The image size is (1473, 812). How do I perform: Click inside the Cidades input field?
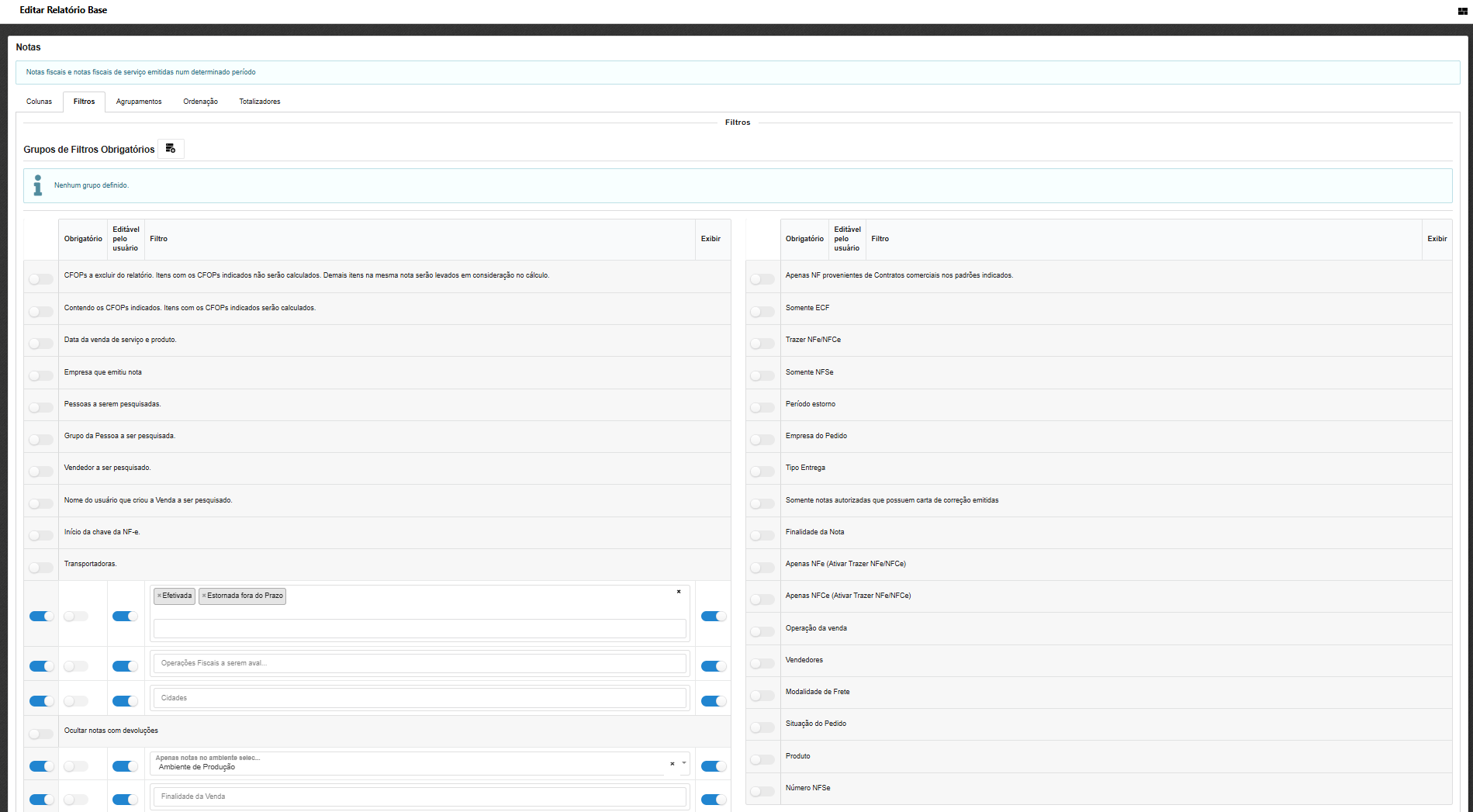[x=420, y=698]
